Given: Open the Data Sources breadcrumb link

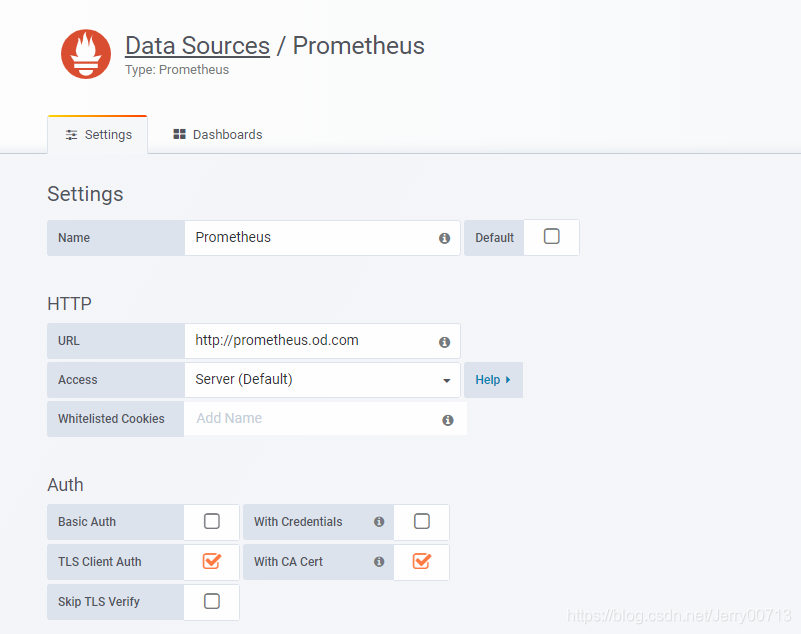Looking at the screenshot, I should [197, 46].
